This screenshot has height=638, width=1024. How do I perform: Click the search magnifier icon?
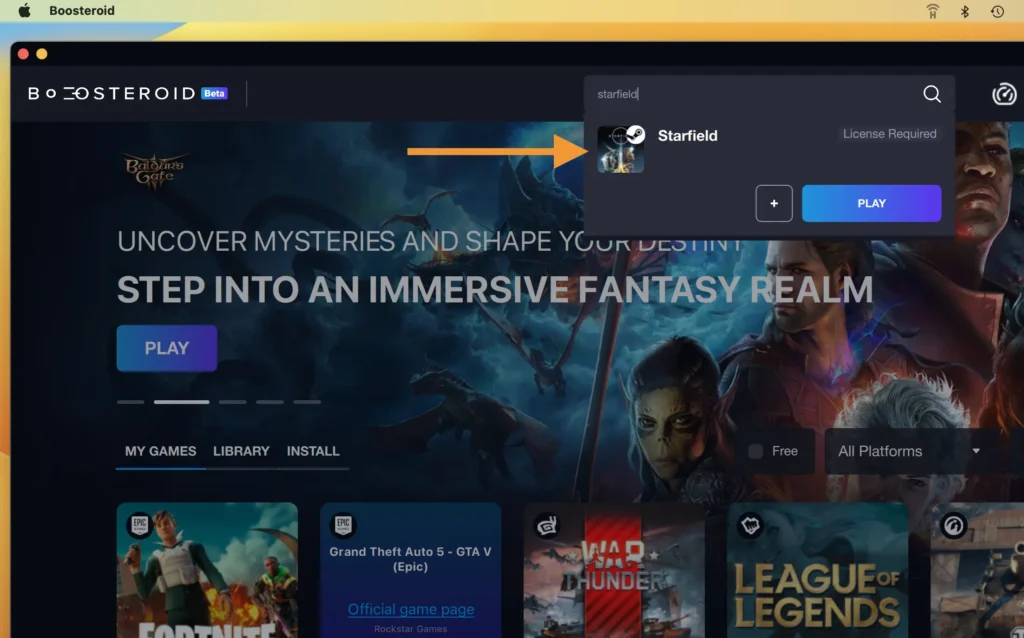tap(932, 94)
